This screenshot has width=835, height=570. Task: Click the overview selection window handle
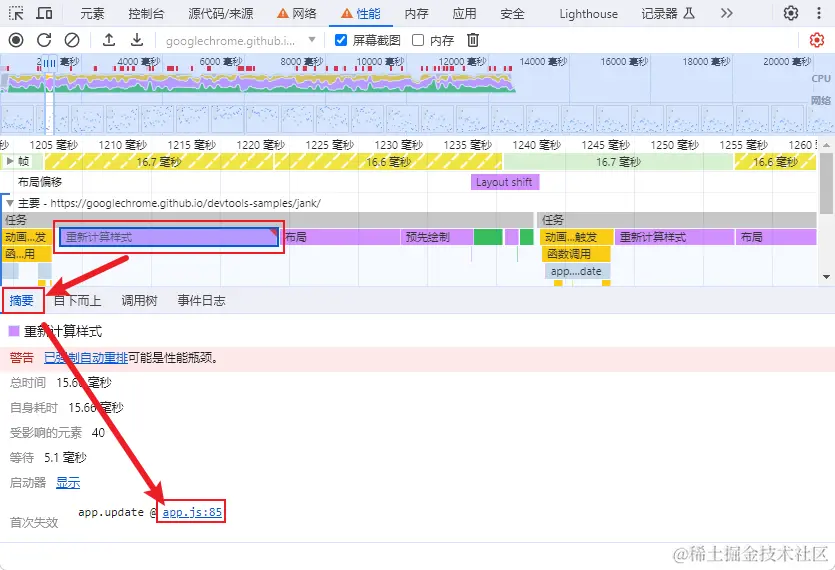[49, 63]
